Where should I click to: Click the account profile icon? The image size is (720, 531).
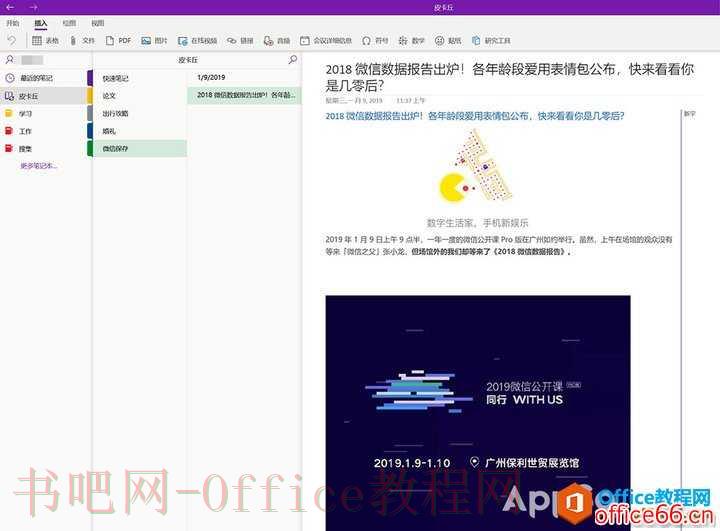pyautogui.click(x=10, y=59)
